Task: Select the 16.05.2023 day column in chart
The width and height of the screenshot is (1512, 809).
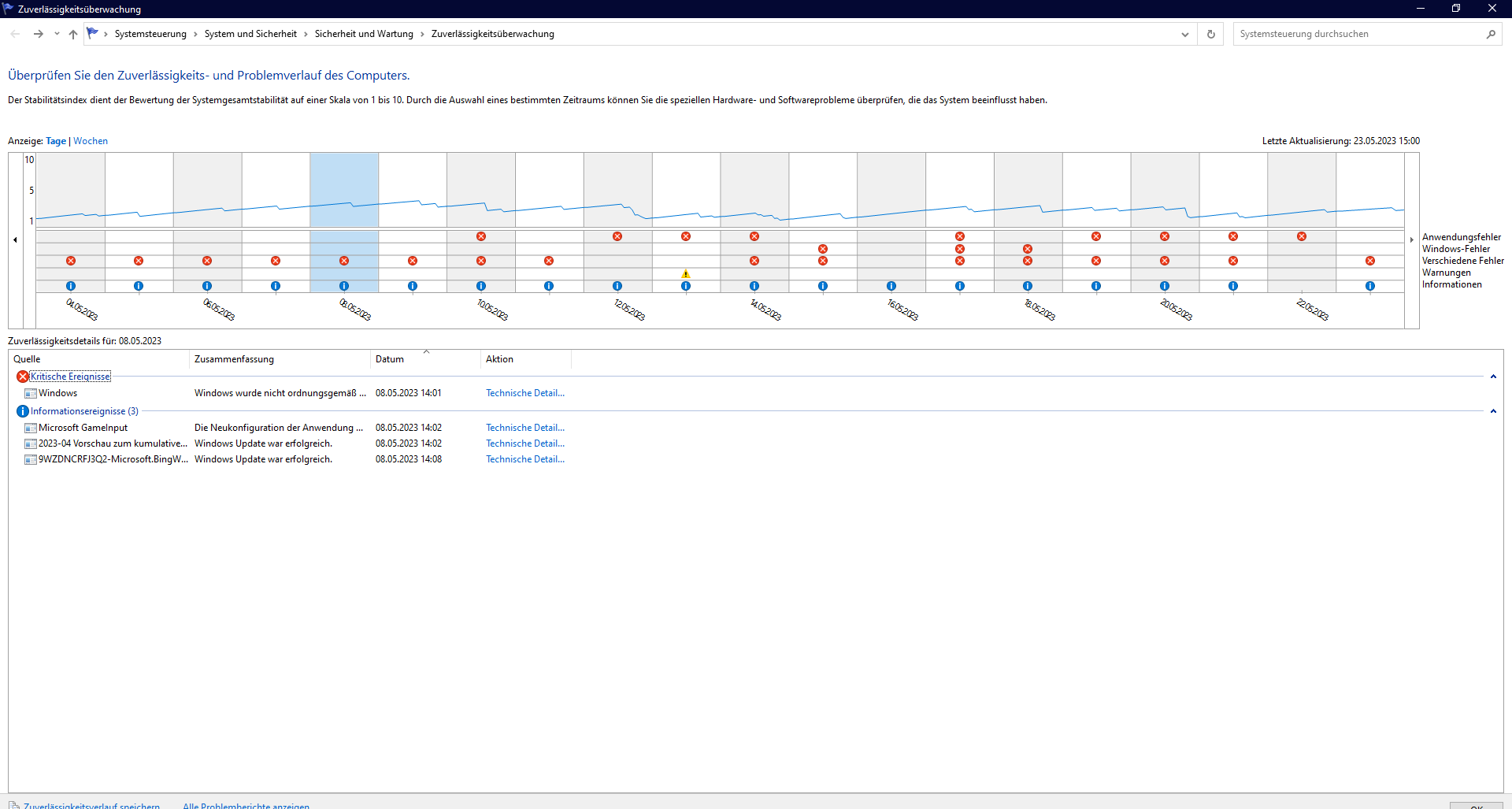Action: [891, 223]
